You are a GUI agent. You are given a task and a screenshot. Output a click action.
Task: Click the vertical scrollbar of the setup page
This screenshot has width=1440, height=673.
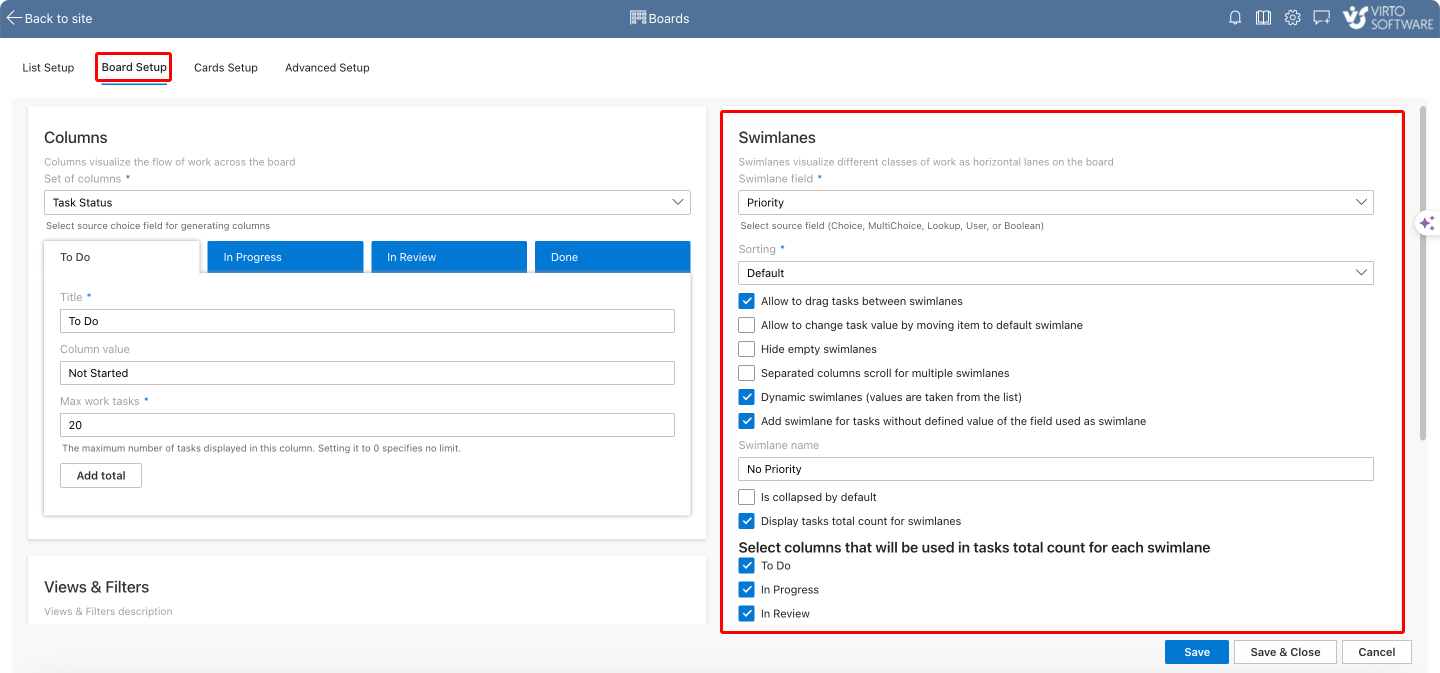[x=1423, y=275]
